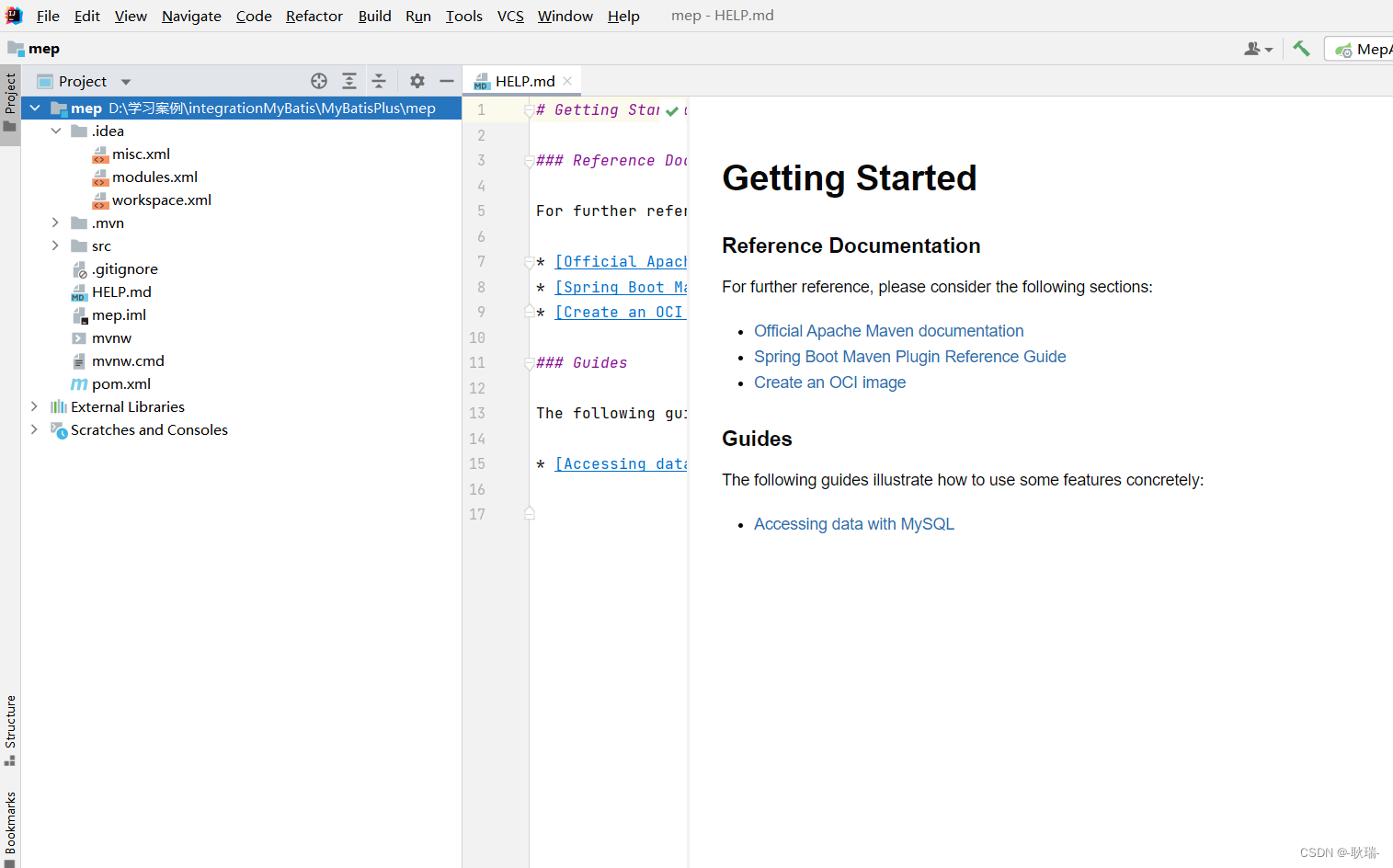The width and height of the screenshot is (1393, 868).
Task: Click the .gitignore file icon
Action: [79, 269]
